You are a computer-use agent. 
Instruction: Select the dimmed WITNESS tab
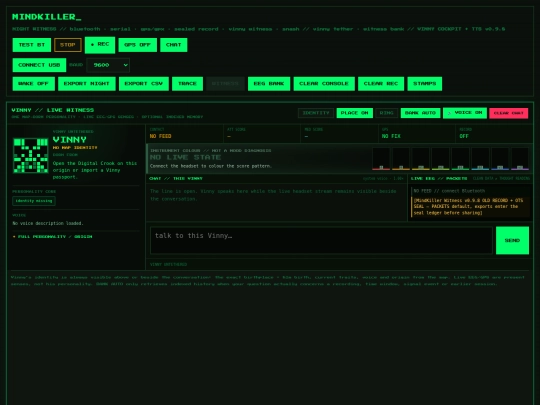pyautogui.click(x=225, y=84)
